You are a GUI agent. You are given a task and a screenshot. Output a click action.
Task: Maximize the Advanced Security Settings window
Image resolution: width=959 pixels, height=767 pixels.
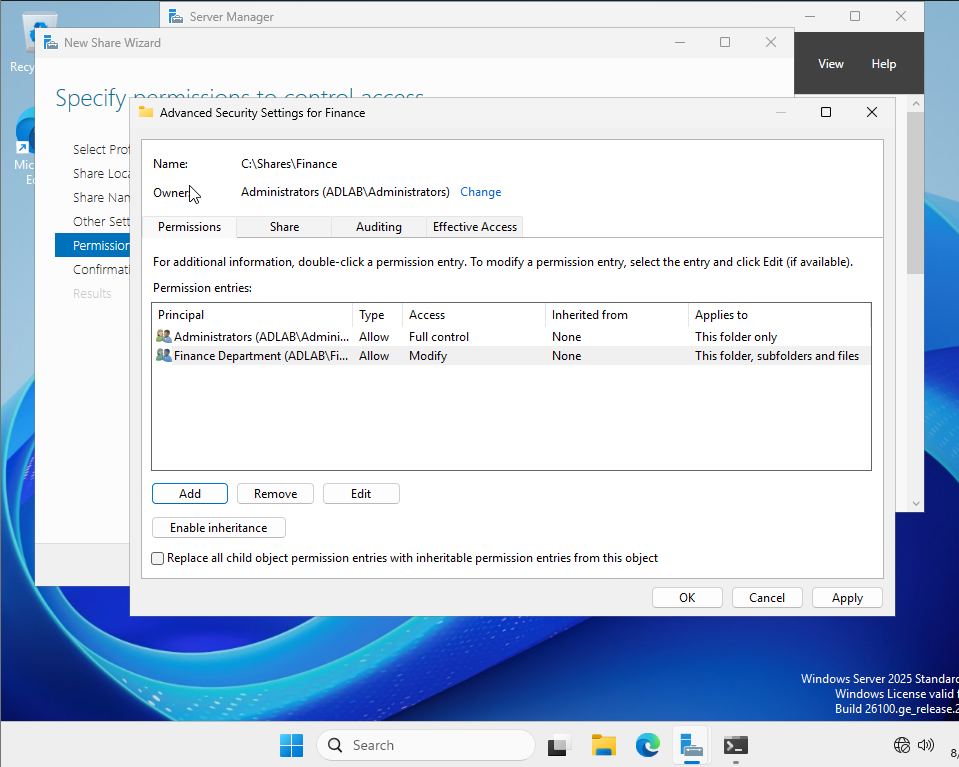pyautogui.click(x=826, y=113)
